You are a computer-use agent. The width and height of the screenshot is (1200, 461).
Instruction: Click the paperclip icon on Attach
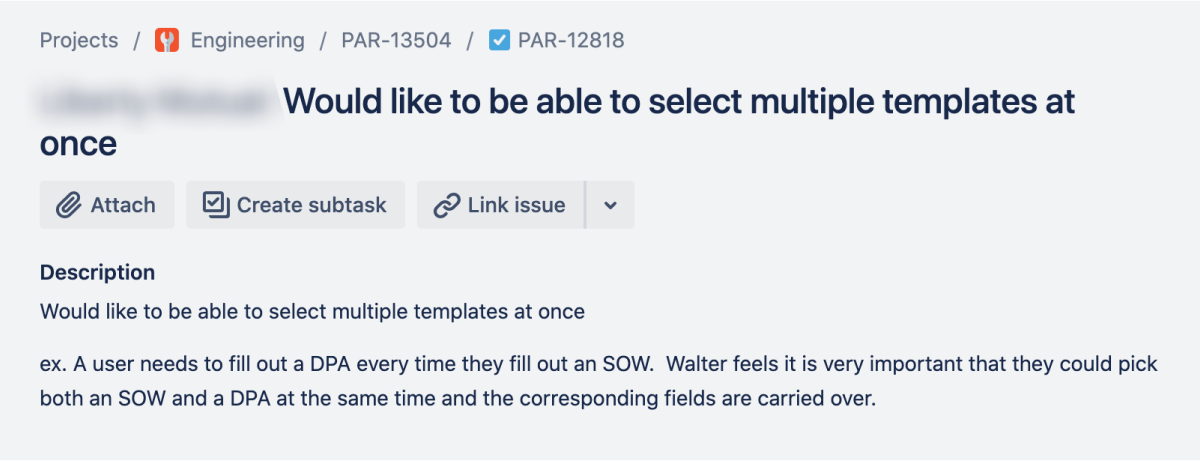click(68, 205)
